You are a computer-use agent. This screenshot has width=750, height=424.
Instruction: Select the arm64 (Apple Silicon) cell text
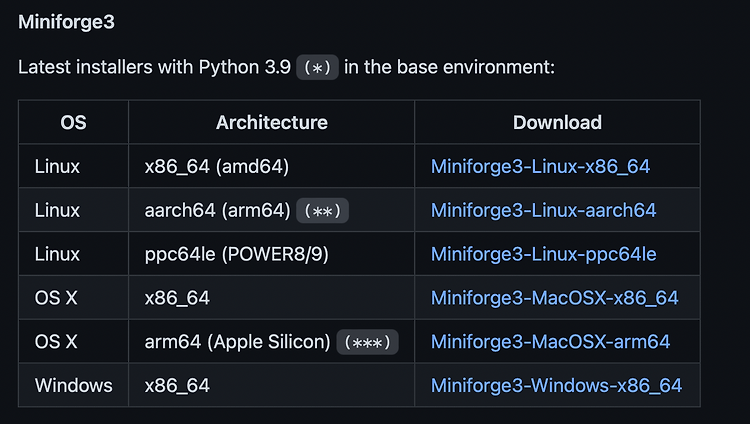click(237, 342)
